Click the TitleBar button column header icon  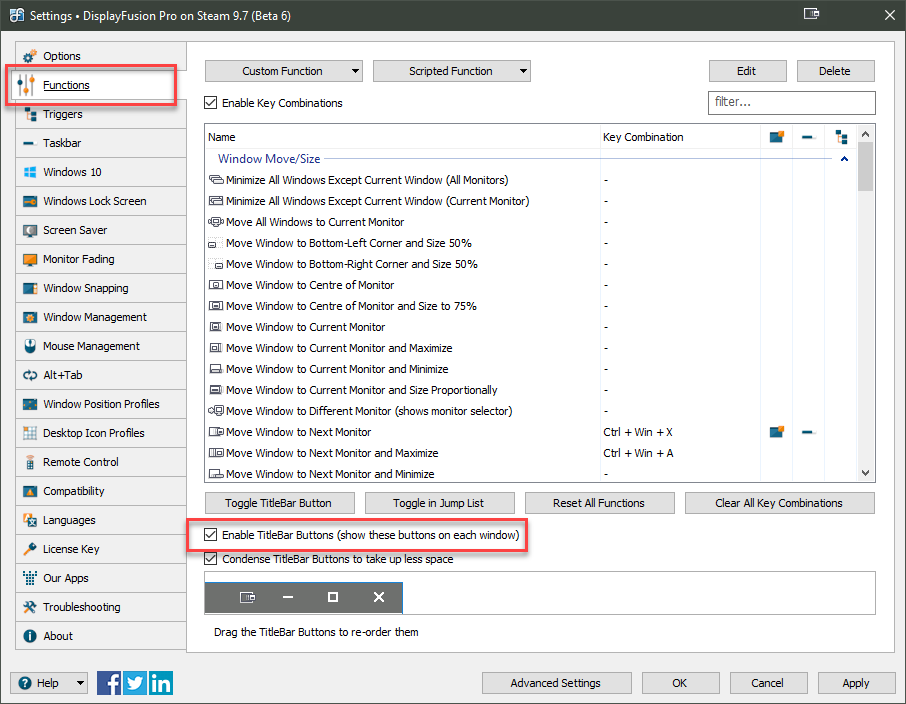point(776,137)
